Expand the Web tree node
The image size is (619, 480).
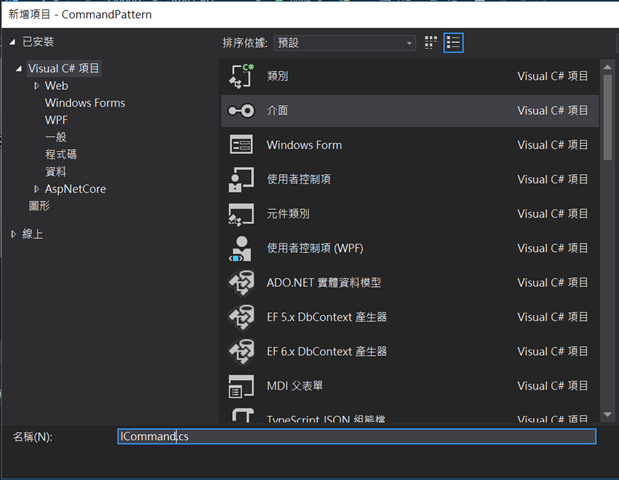click(x=36, y=86)
